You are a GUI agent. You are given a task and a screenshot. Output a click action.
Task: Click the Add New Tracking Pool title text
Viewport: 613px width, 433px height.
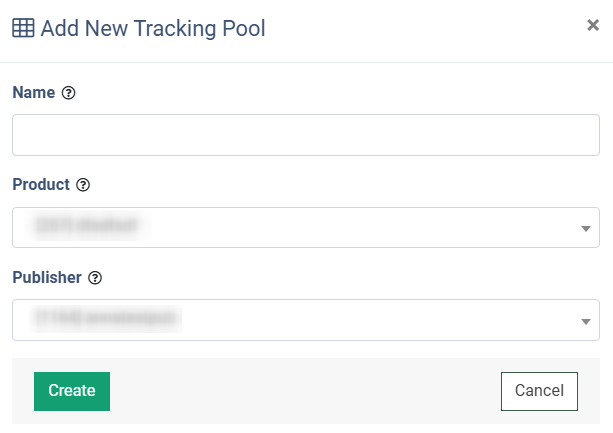tap(153, 29)
